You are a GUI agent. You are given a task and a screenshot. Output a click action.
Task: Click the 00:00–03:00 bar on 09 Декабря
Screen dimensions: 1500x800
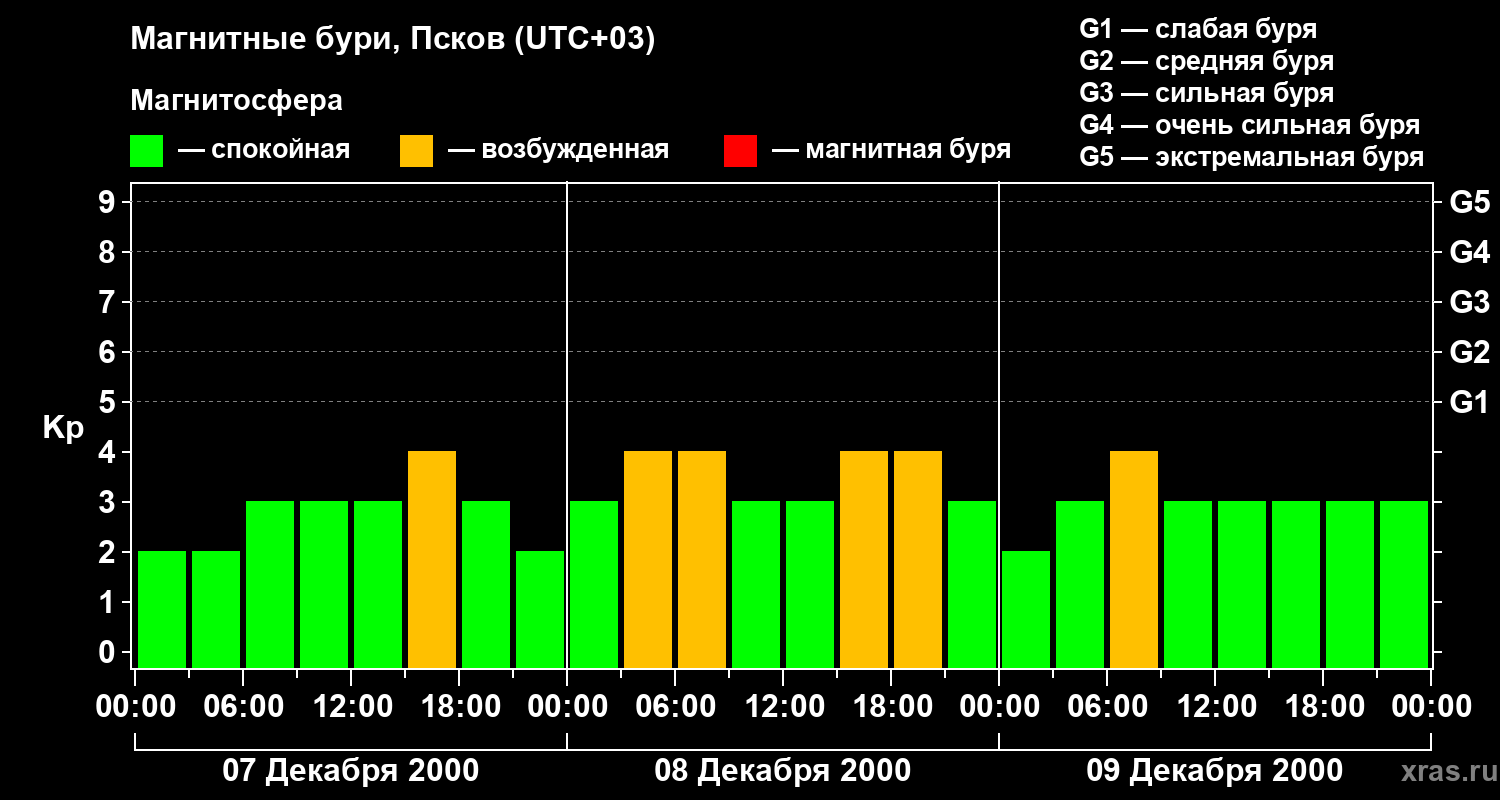[1026, 609]
